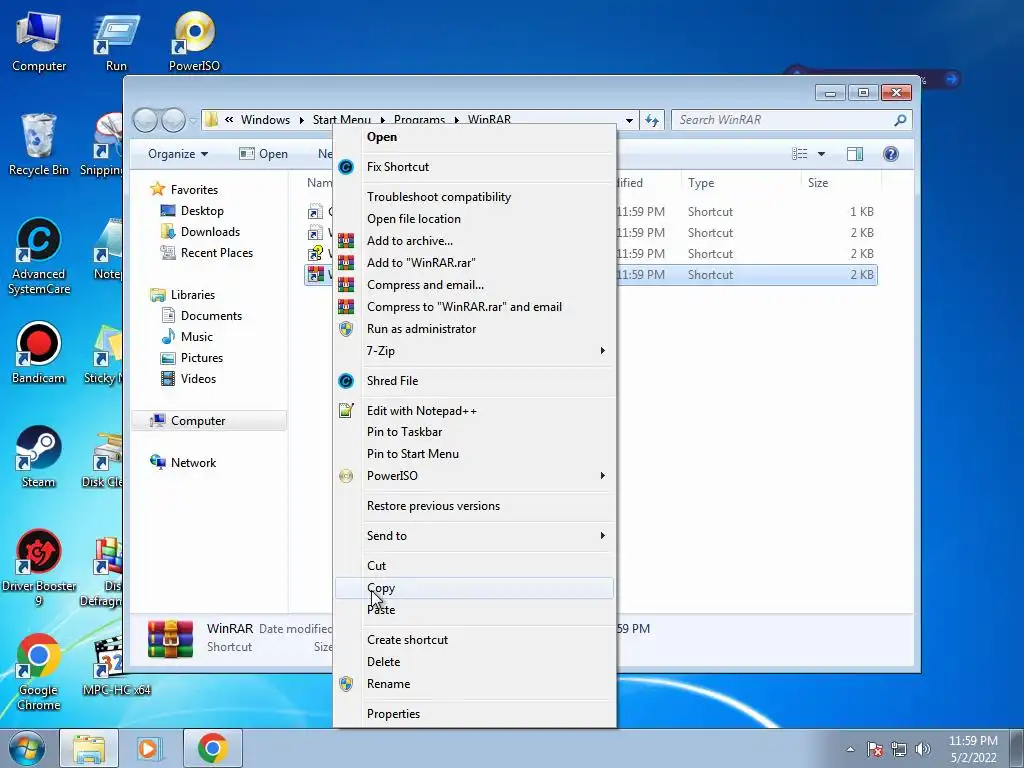Select Copy in the context menu
Viewport: 1024px width, 768px height.
coord(475,588)
